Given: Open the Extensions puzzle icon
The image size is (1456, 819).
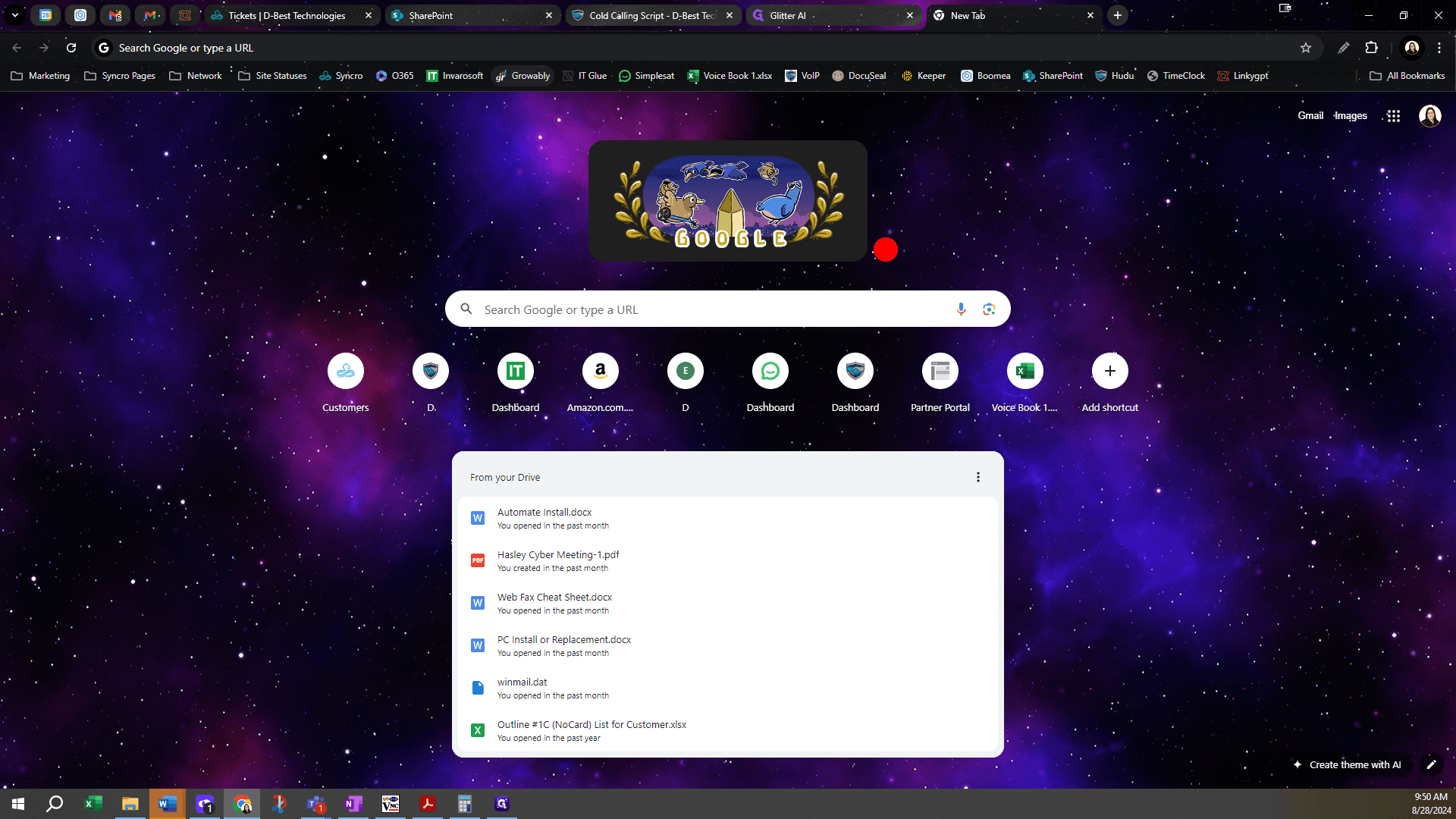Looking at the screenshot, I should 1371,48.
